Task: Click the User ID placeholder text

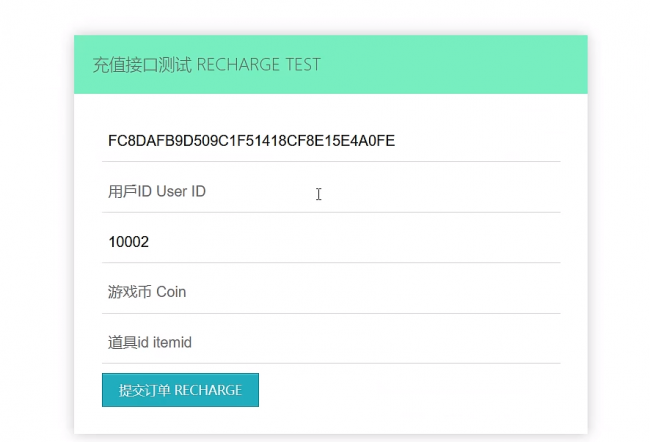Action: click(181, 192)
